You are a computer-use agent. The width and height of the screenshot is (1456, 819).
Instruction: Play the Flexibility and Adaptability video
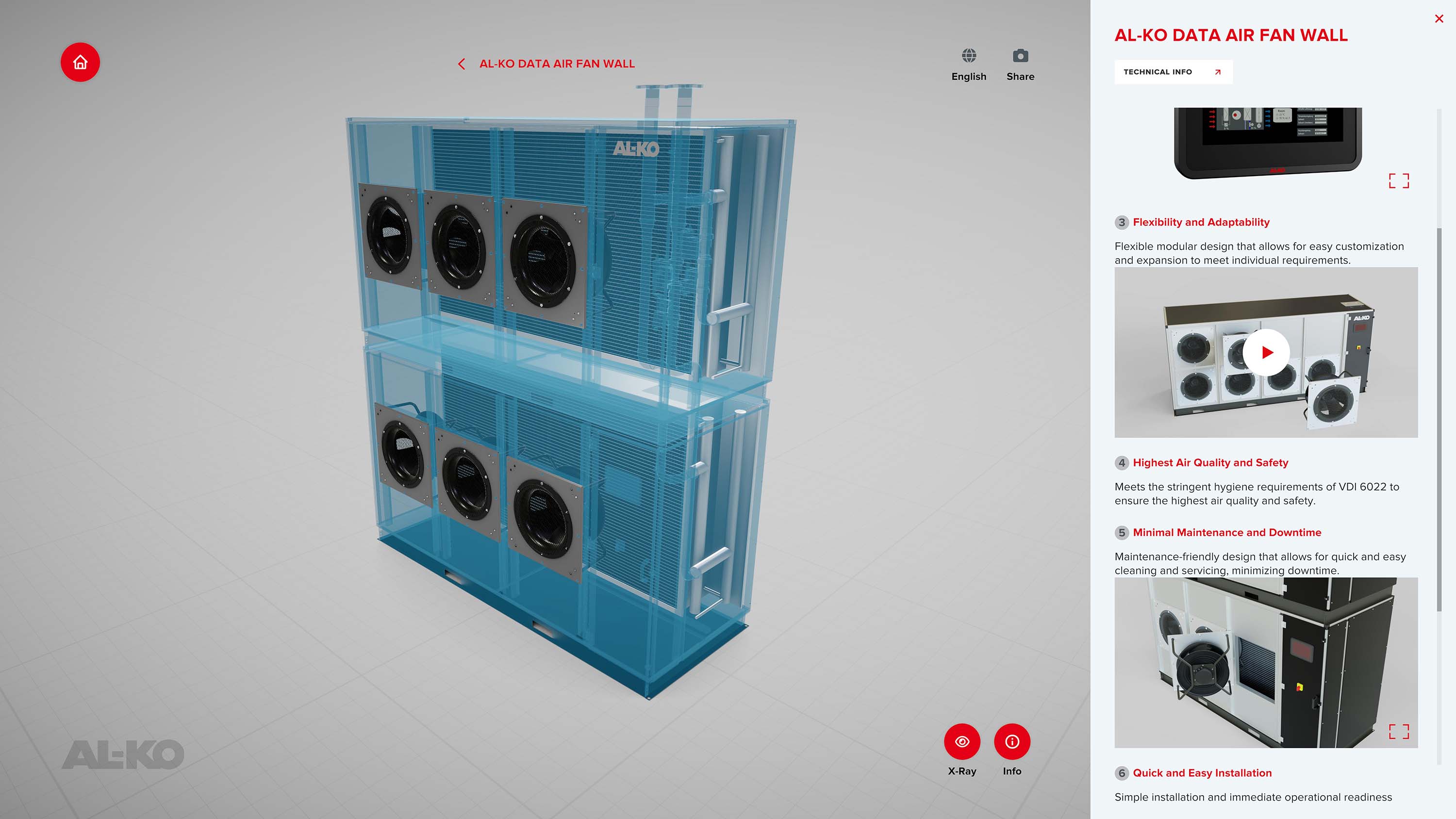coord(1266,352)
